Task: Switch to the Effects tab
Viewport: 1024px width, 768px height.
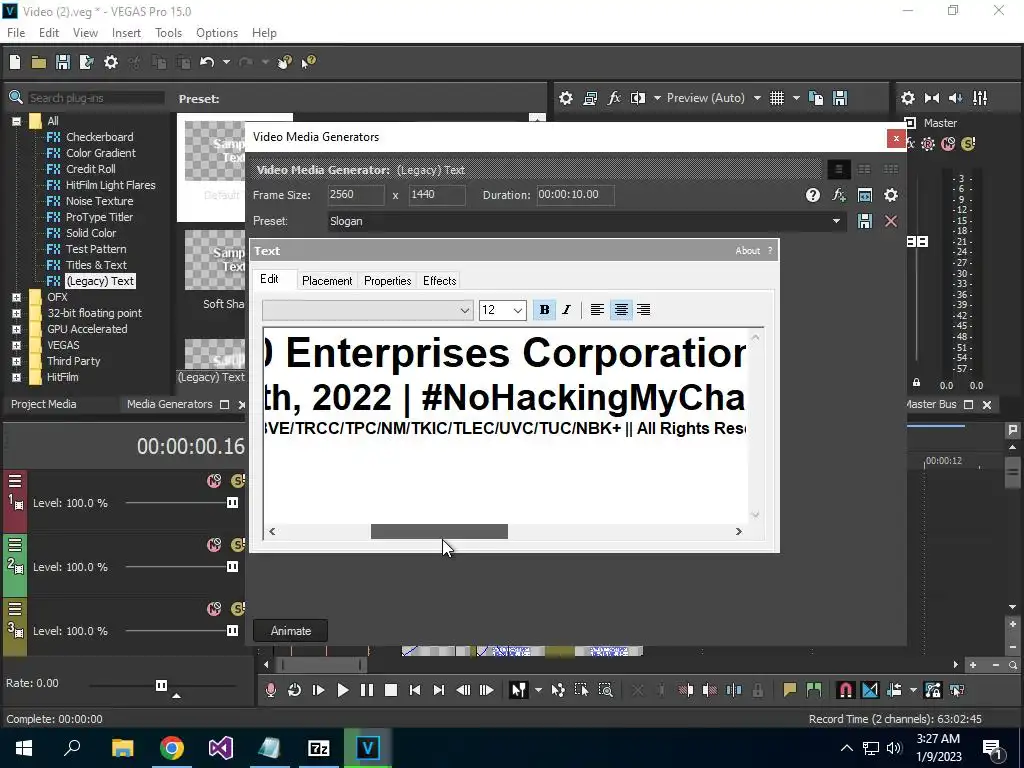Action: coord(440,281)
